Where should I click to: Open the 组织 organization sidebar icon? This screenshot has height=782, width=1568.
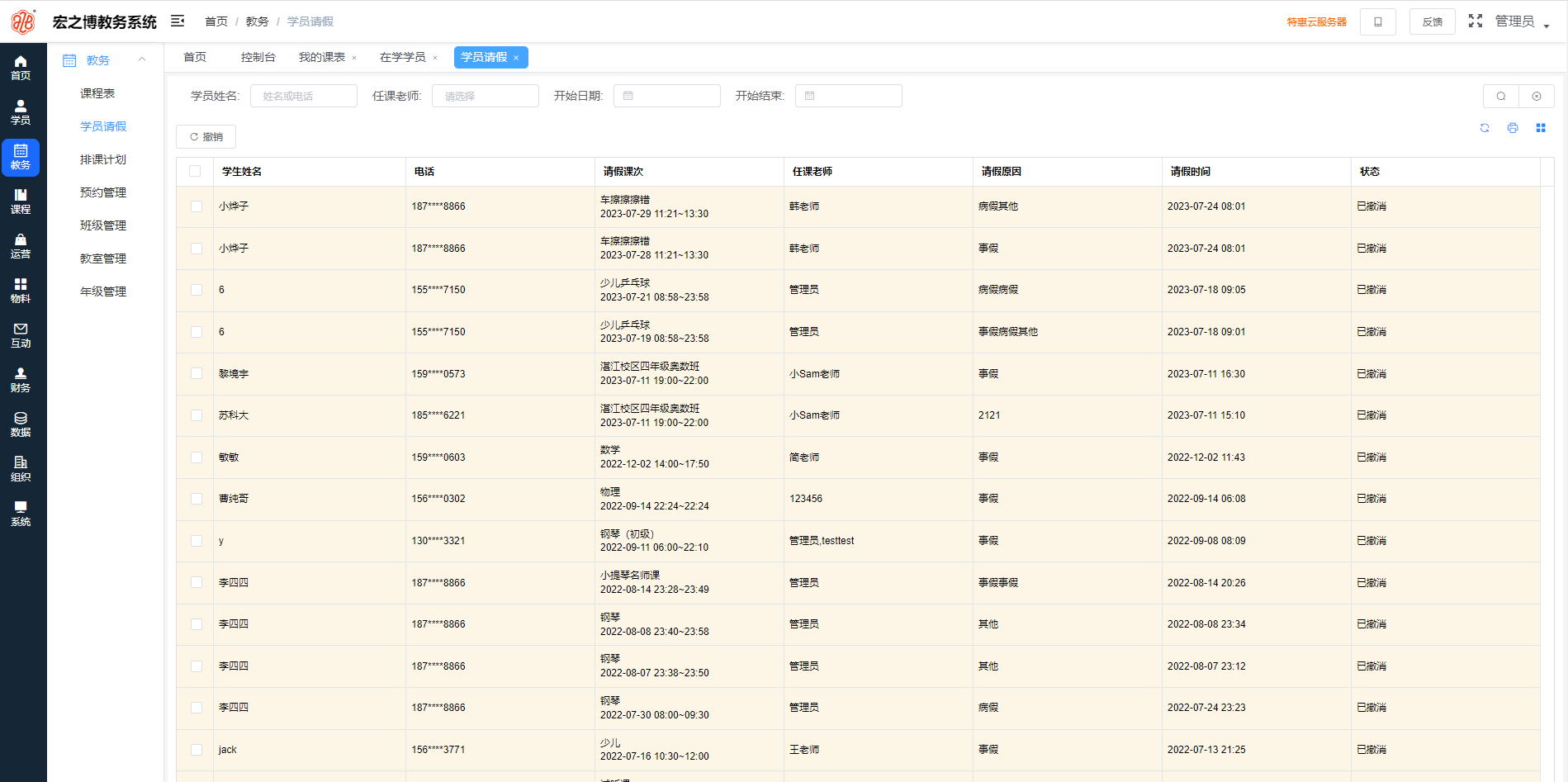pos(21,469)
